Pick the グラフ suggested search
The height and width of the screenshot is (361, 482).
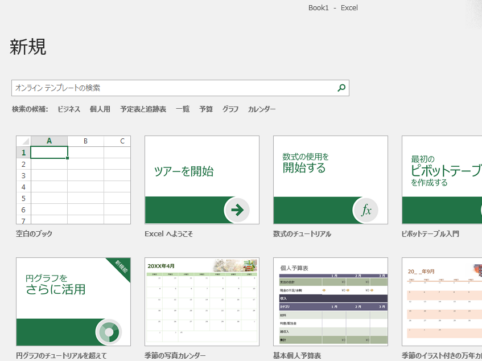click(x=230, y=109)
